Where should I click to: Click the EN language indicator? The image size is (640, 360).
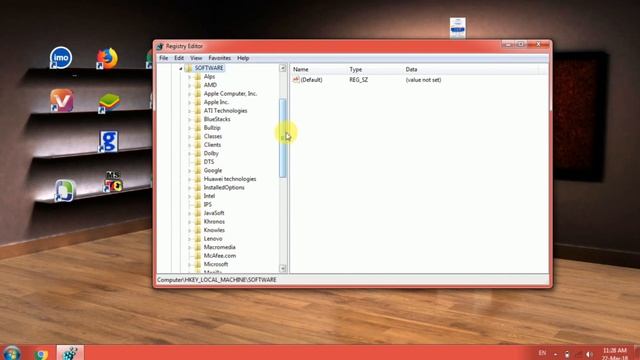pyautogui.click(x=542, y=353)
